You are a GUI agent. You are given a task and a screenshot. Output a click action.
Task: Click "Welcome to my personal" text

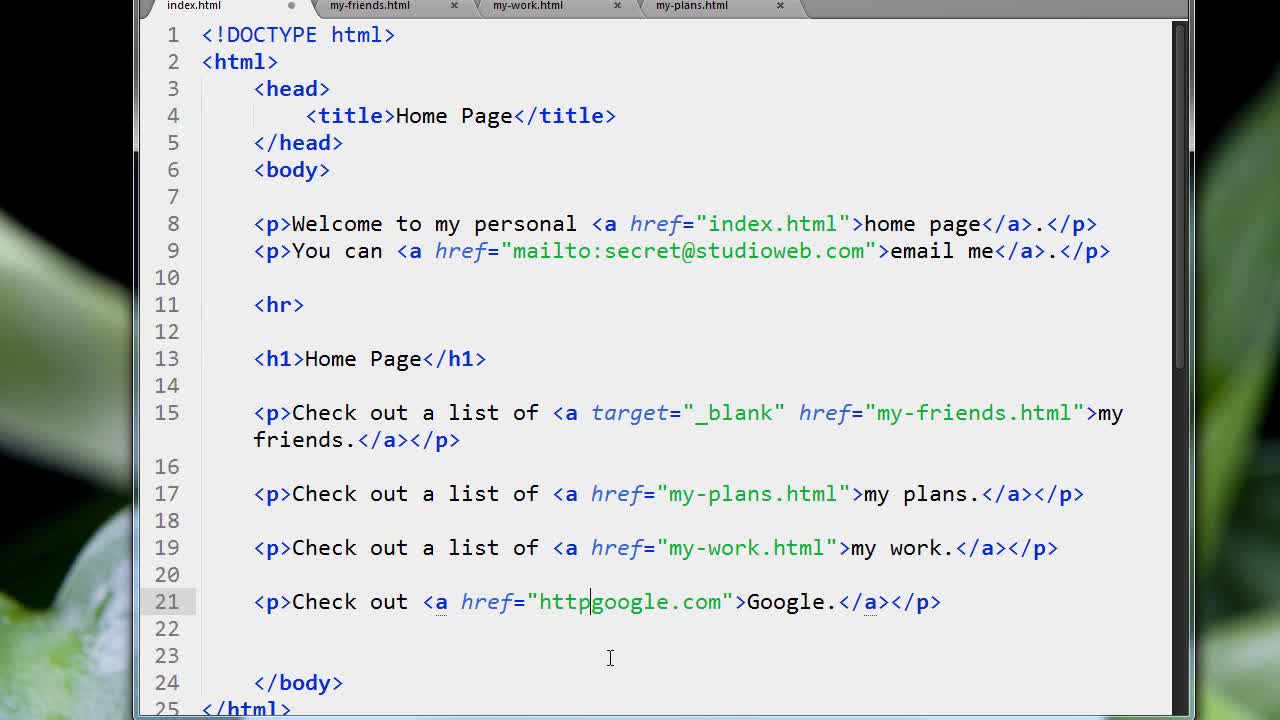click(x=434, y=224)
